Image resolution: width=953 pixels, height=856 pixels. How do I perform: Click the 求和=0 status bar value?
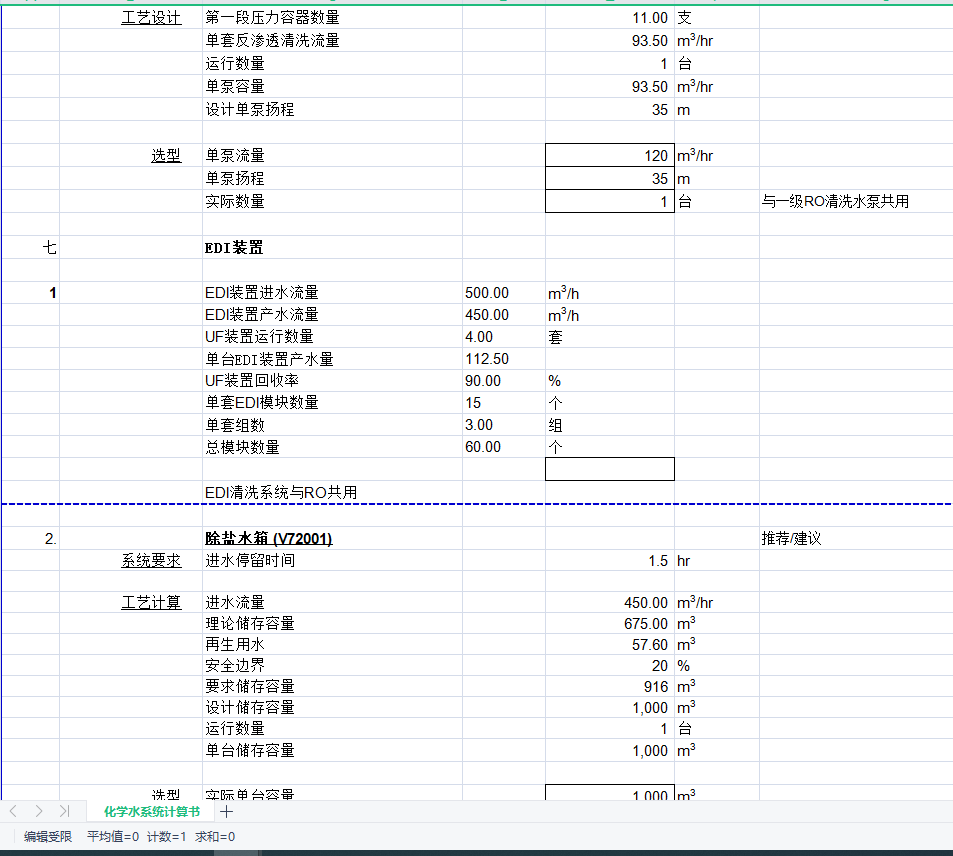pyautogui.click(x=215, y=837)
